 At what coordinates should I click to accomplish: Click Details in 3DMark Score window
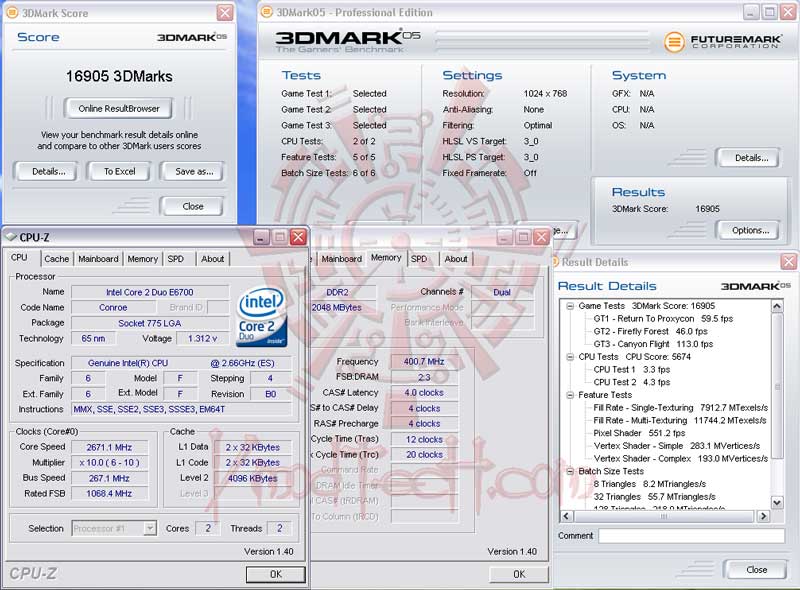tap(47, 171)
